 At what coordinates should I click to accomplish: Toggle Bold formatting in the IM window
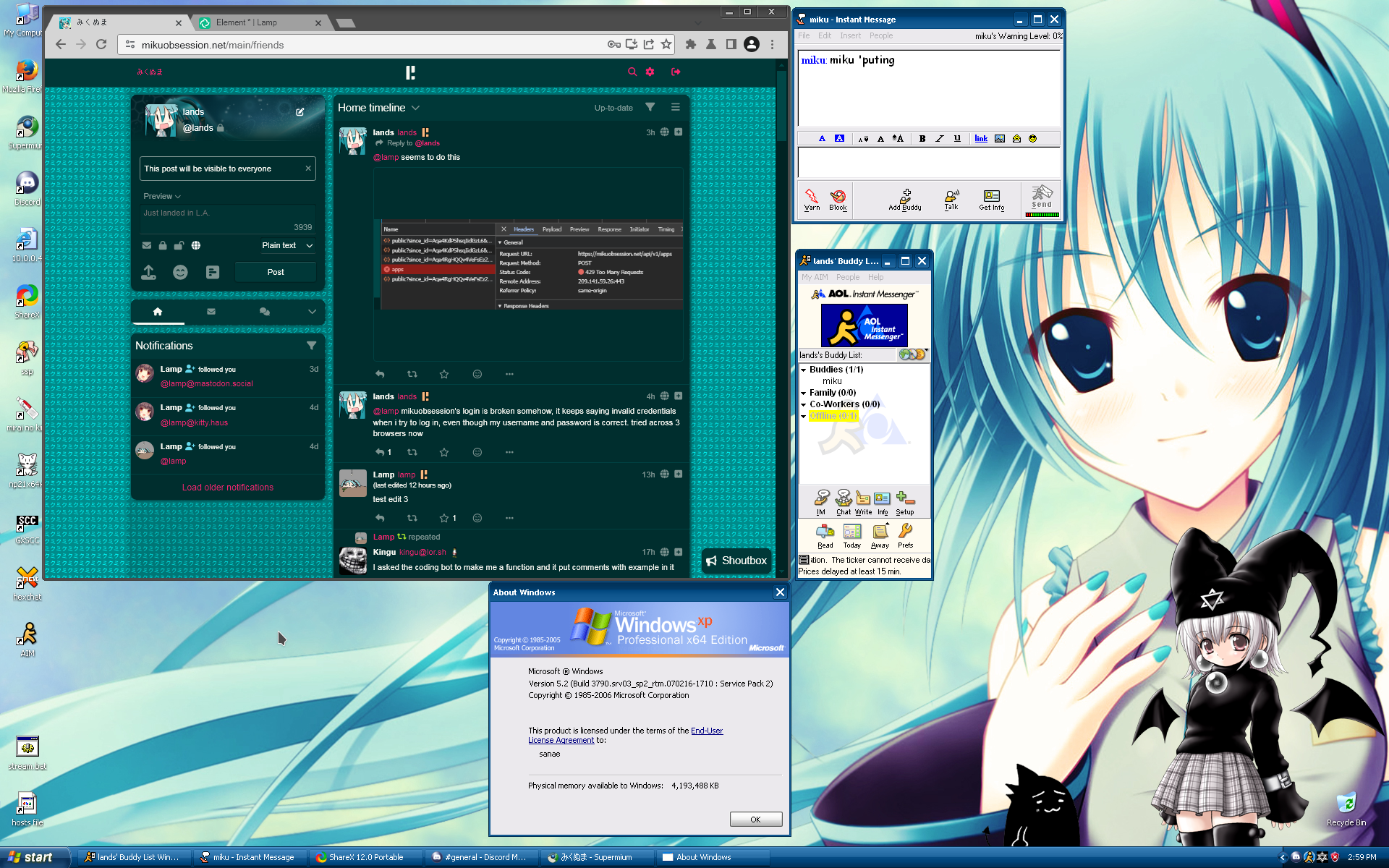pos(922,138)
